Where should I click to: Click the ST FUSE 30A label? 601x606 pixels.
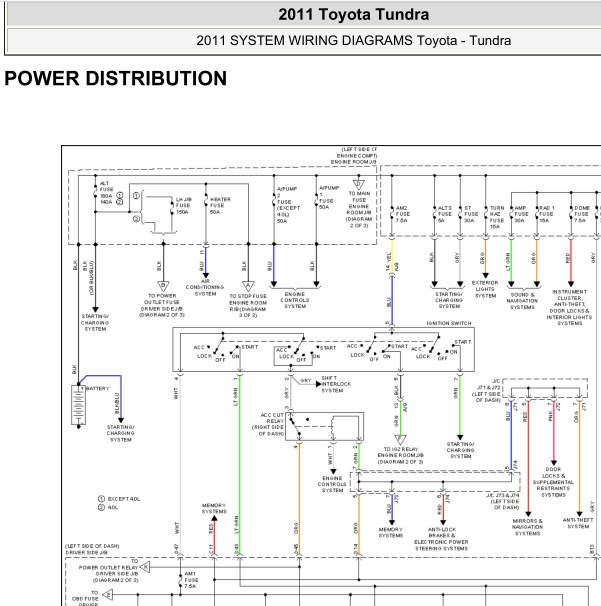coord(469,214)
